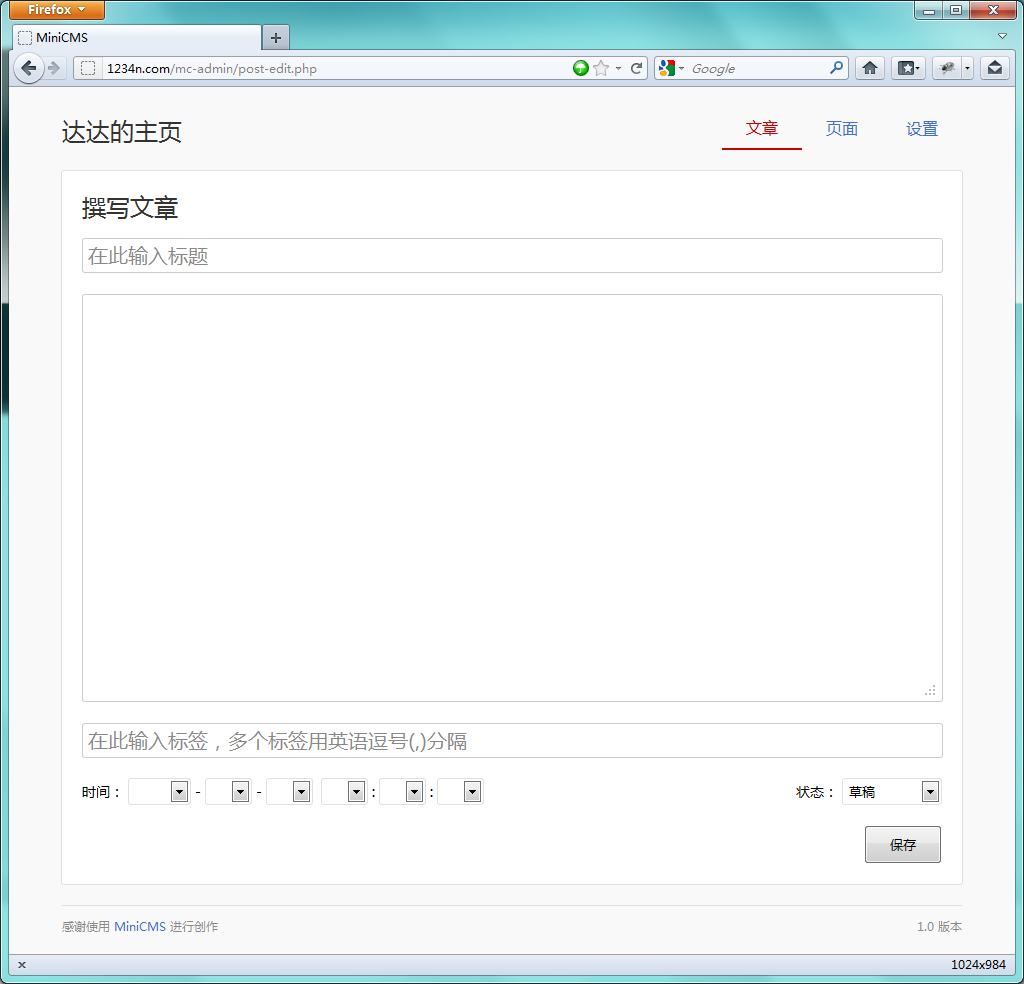Image resolution: width=1024 pixels, height=984 pixels.
Task: Click the envelope icon in toolbar
Action: pyautogui.click(x=994, y=68)
